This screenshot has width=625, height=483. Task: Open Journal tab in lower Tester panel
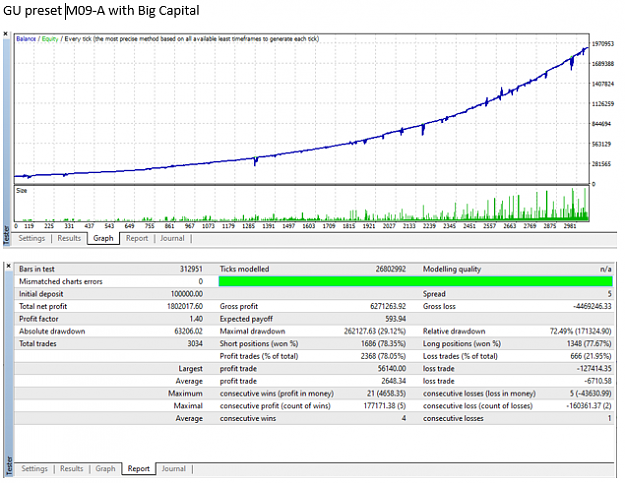click(173, 469)
